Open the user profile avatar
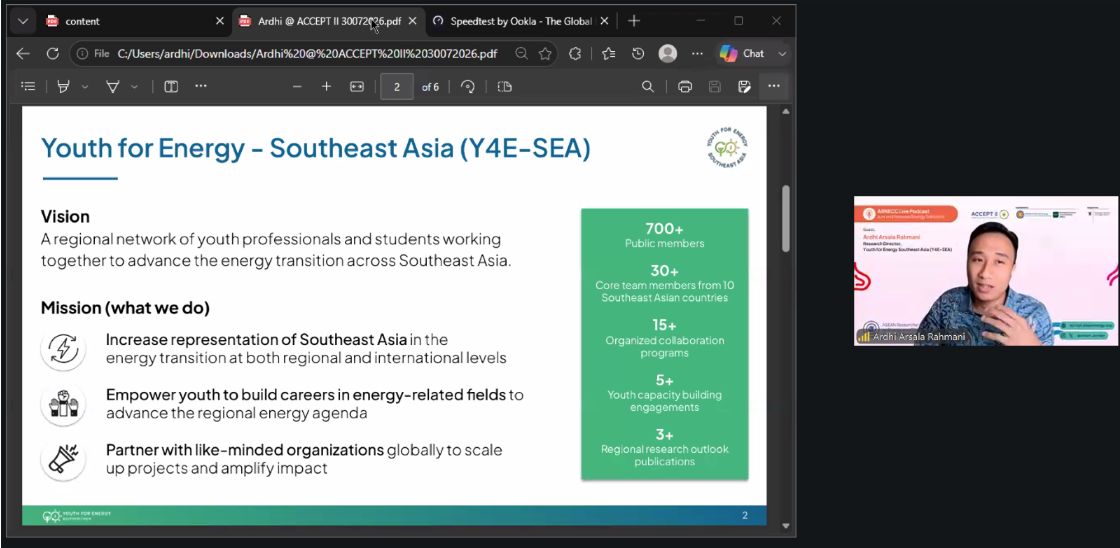This screenshot has width=1120, height=548. coord(668,54)
